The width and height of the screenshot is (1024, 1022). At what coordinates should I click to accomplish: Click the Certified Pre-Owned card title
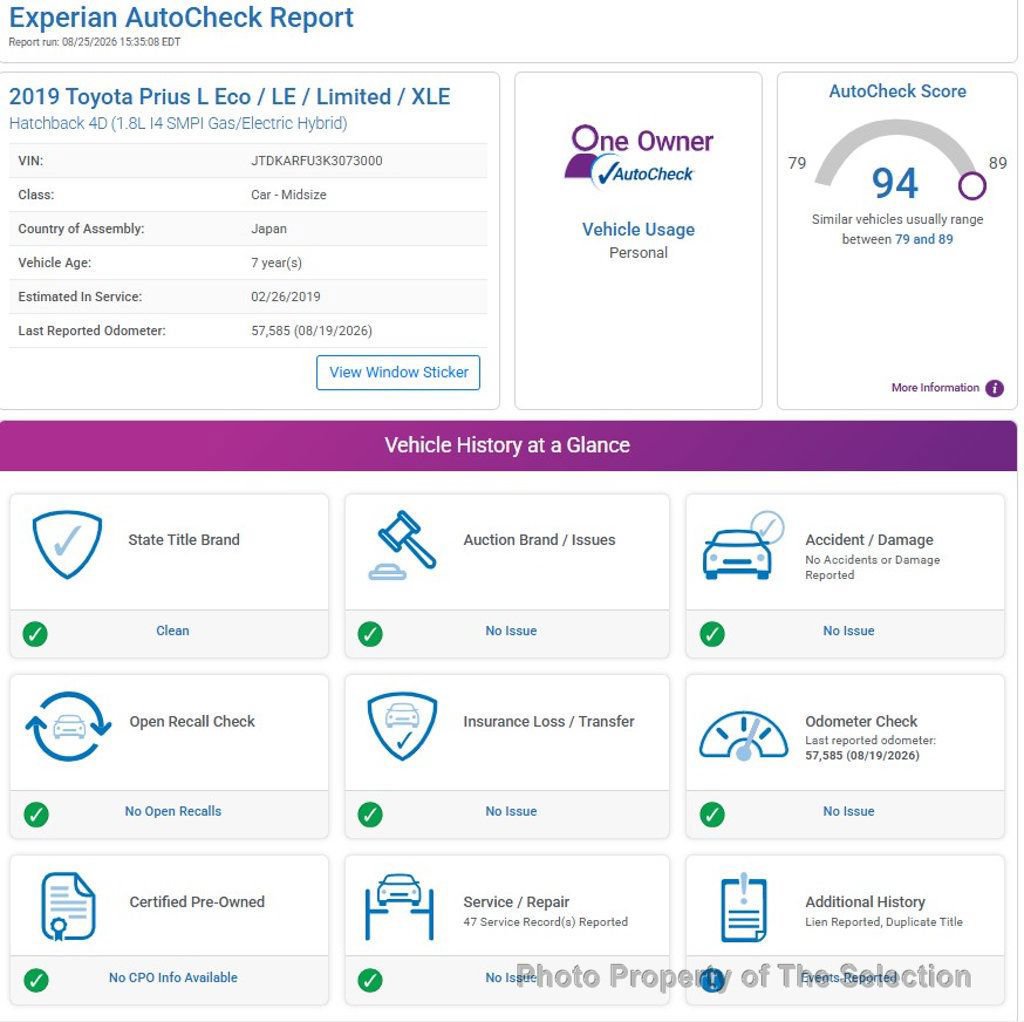coord(197,902)
